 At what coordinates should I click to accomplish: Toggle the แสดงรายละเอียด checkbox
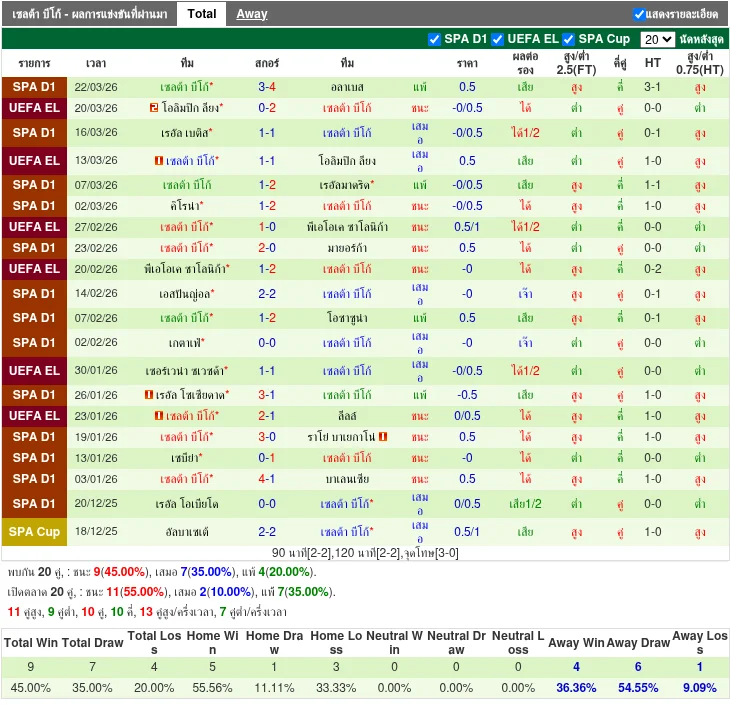pyautogui.click(x=640, y=14)
